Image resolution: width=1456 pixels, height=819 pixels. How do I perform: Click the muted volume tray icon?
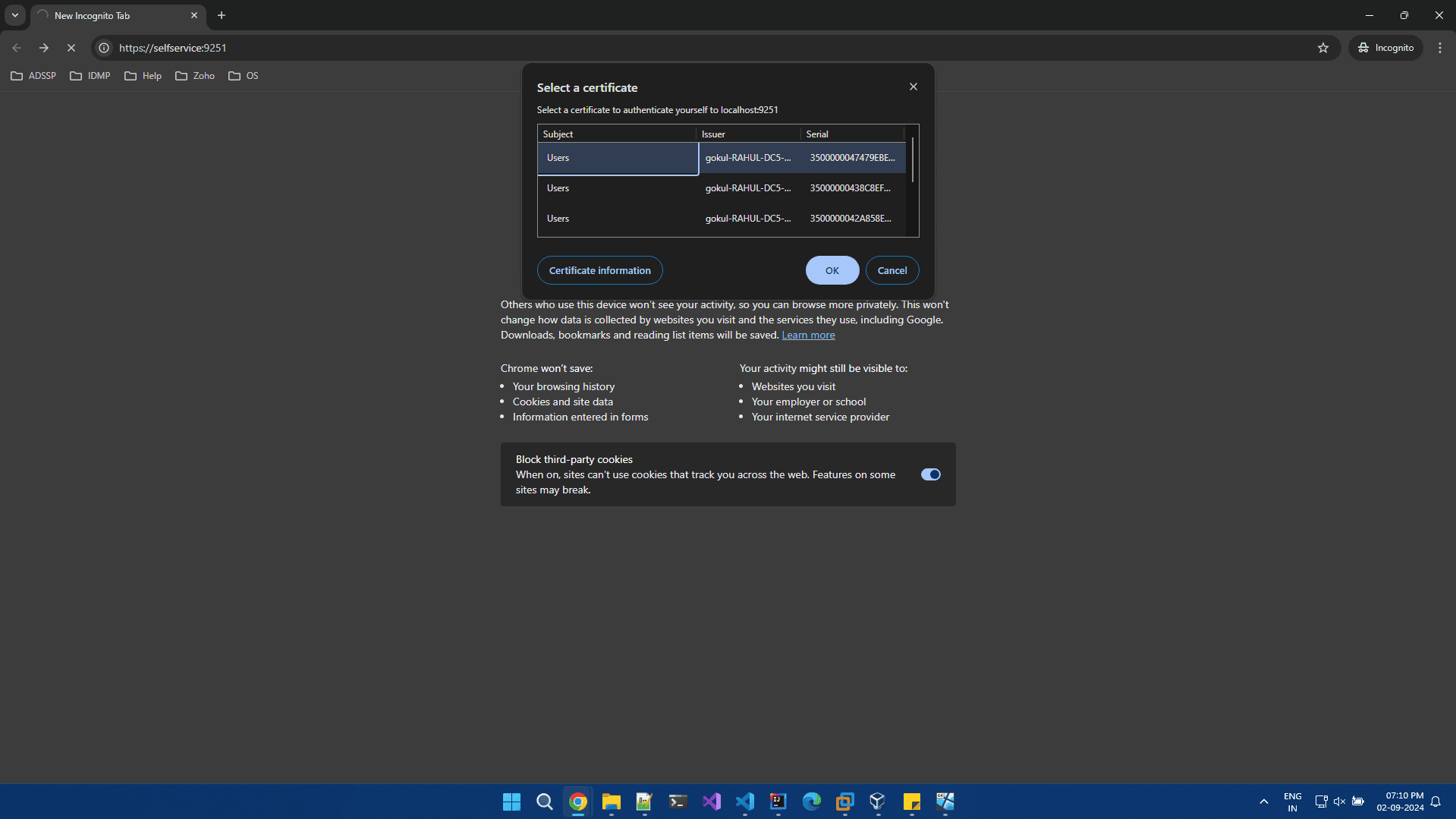click(x=1339, y=802)
